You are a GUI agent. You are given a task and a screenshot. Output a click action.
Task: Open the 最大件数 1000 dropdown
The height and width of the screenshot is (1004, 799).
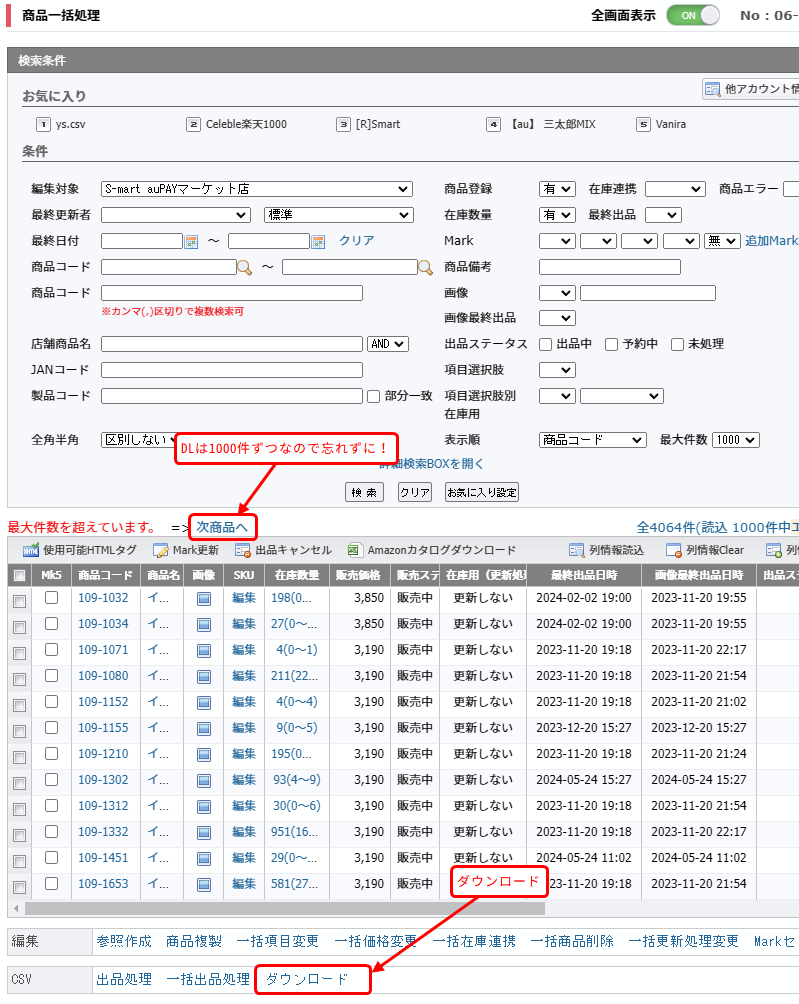coord(736,440)
